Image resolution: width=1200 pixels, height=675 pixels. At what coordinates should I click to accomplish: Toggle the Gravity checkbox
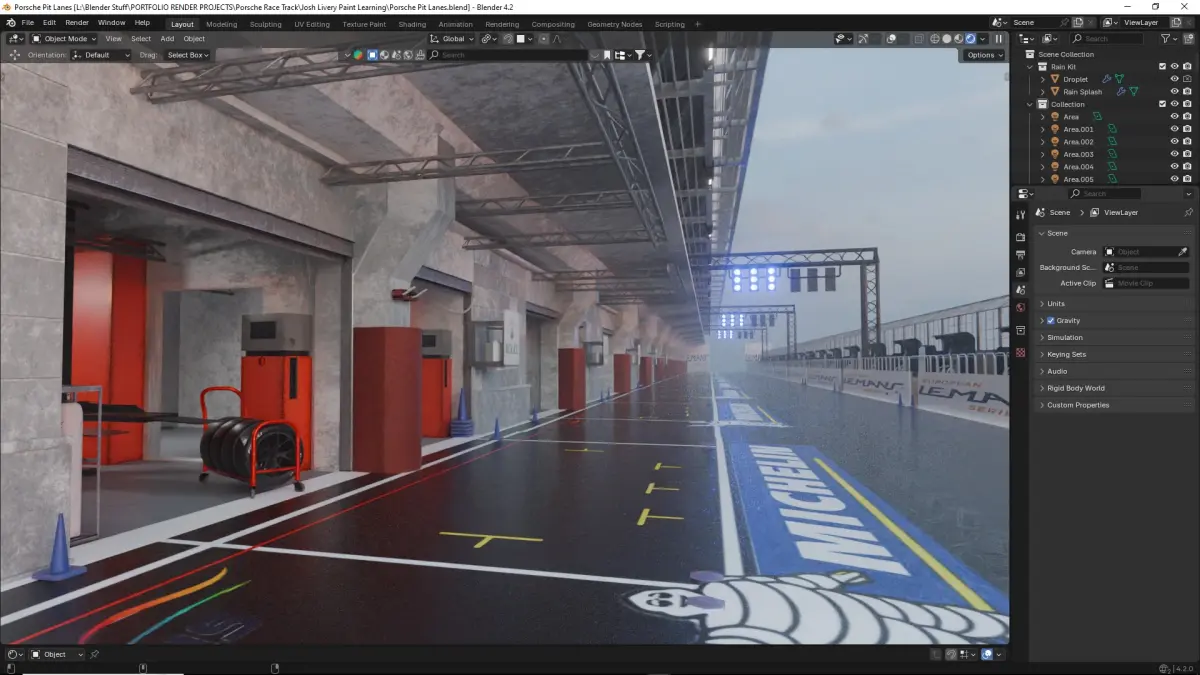pyautogui.click(x=1051, y=321)
